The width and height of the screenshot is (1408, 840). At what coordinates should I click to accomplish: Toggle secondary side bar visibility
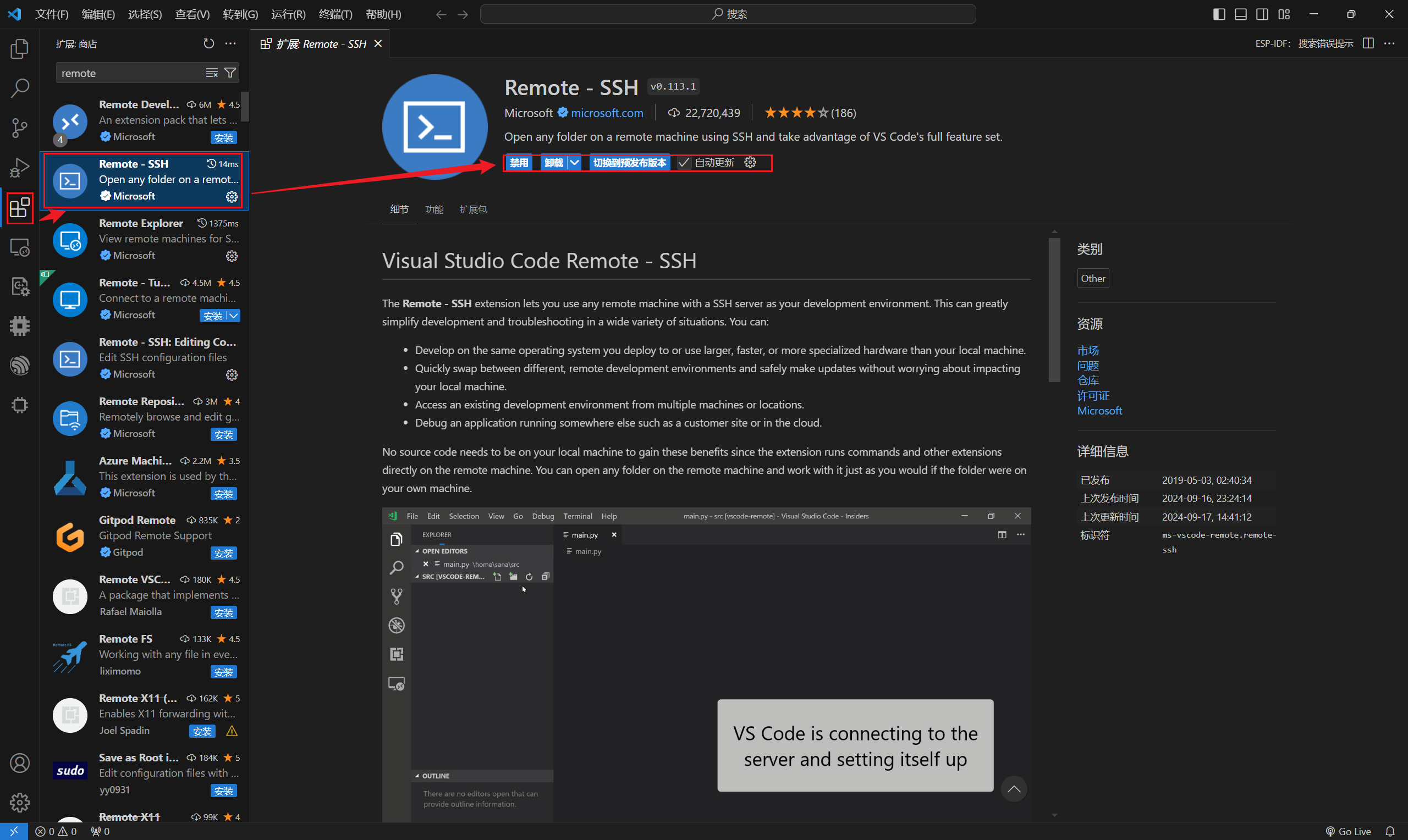coord(1262,14)
